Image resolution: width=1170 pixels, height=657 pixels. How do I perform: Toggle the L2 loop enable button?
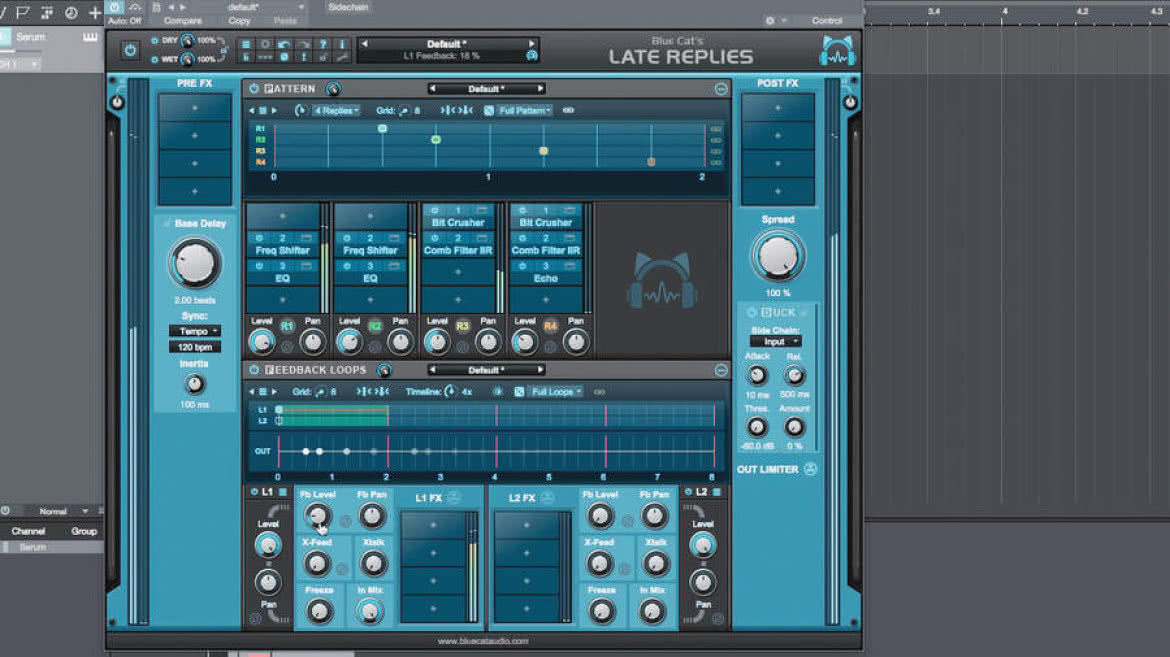tap(689, 492)
